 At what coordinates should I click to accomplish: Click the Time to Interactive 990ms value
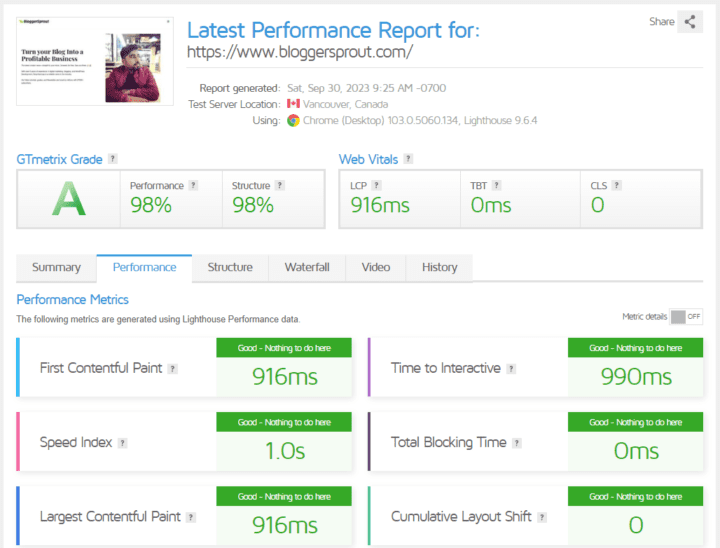636,377
